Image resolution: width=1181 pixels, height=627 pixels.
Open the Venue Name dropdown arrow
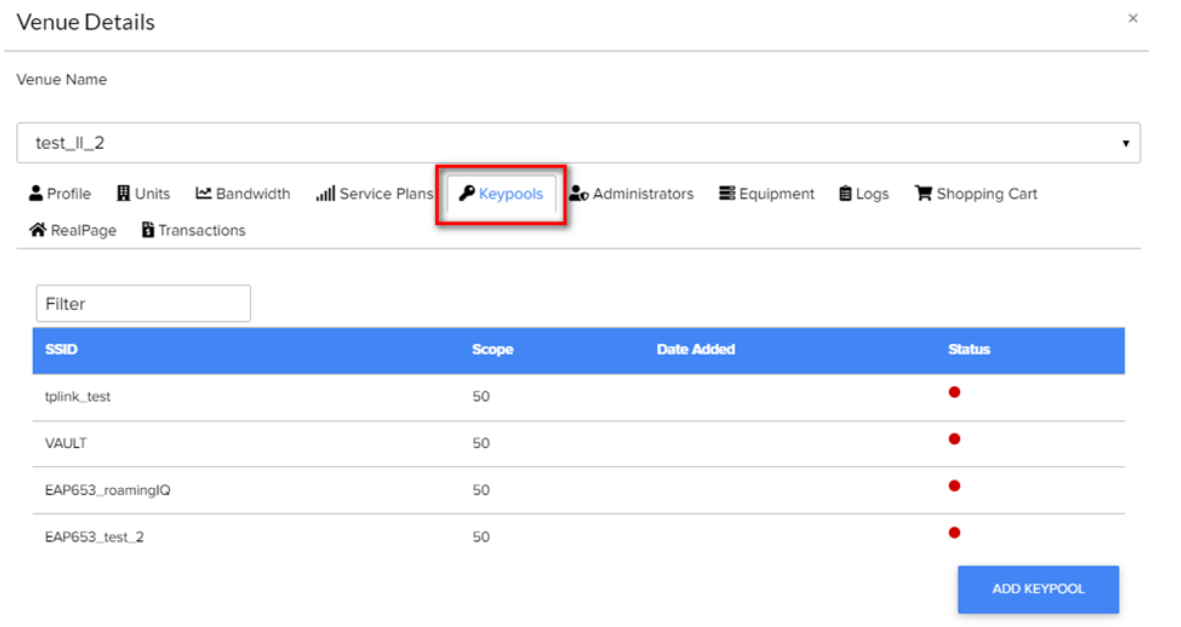[x=1125, y=144]
